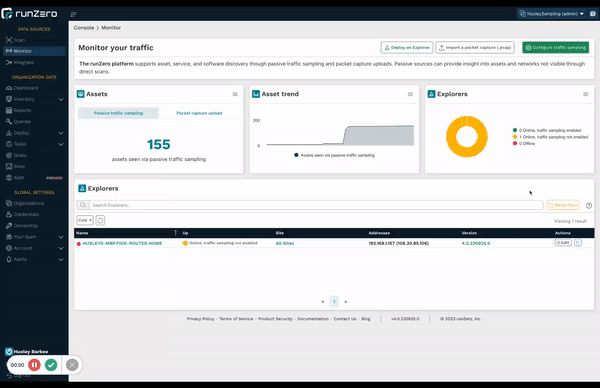
Task: Open HUXLEYS-MBP.FIOS-ROUTER.HOME explorer link
Action: [x=122, y=243]
